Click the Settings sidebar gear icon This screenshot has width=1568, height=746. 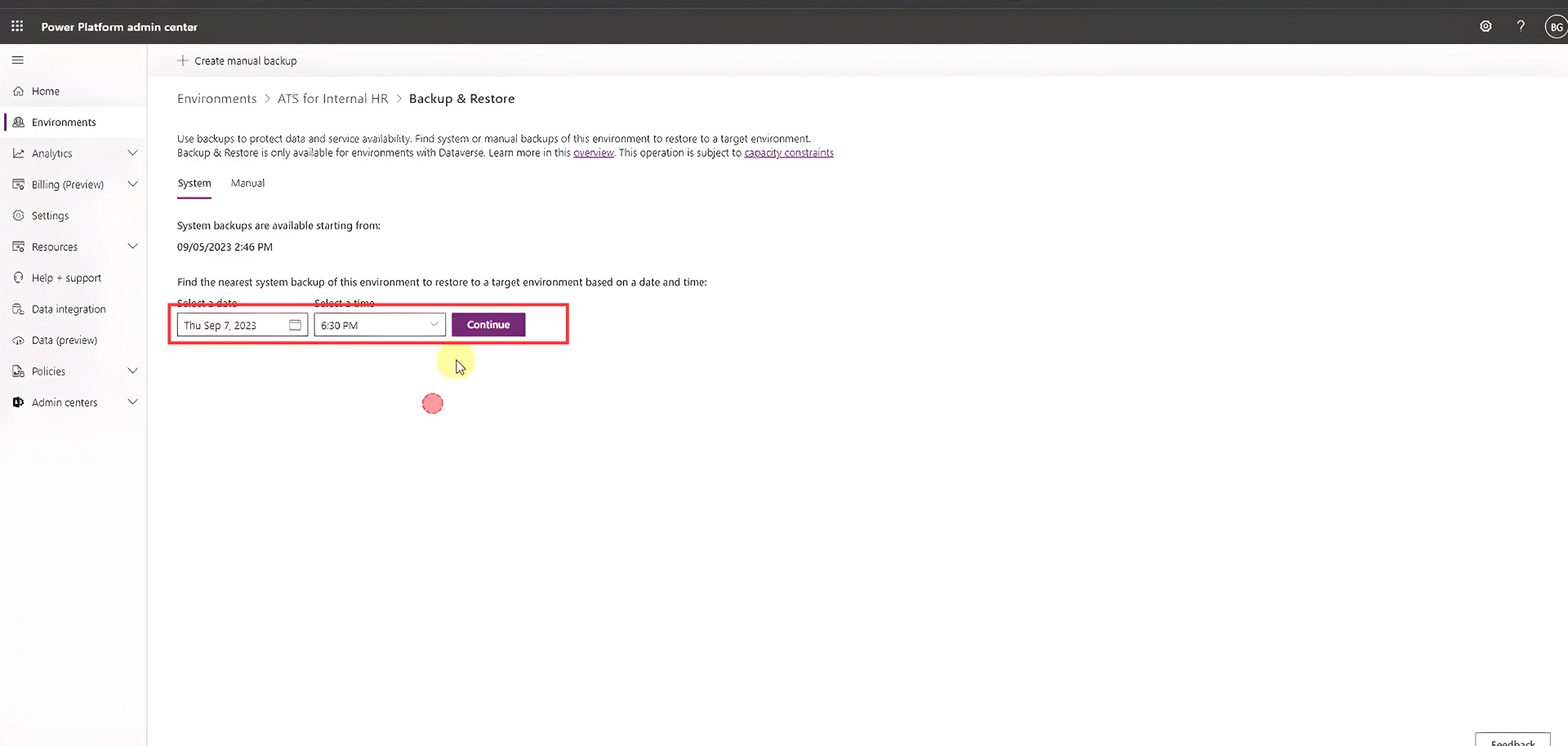click(19, 215)
